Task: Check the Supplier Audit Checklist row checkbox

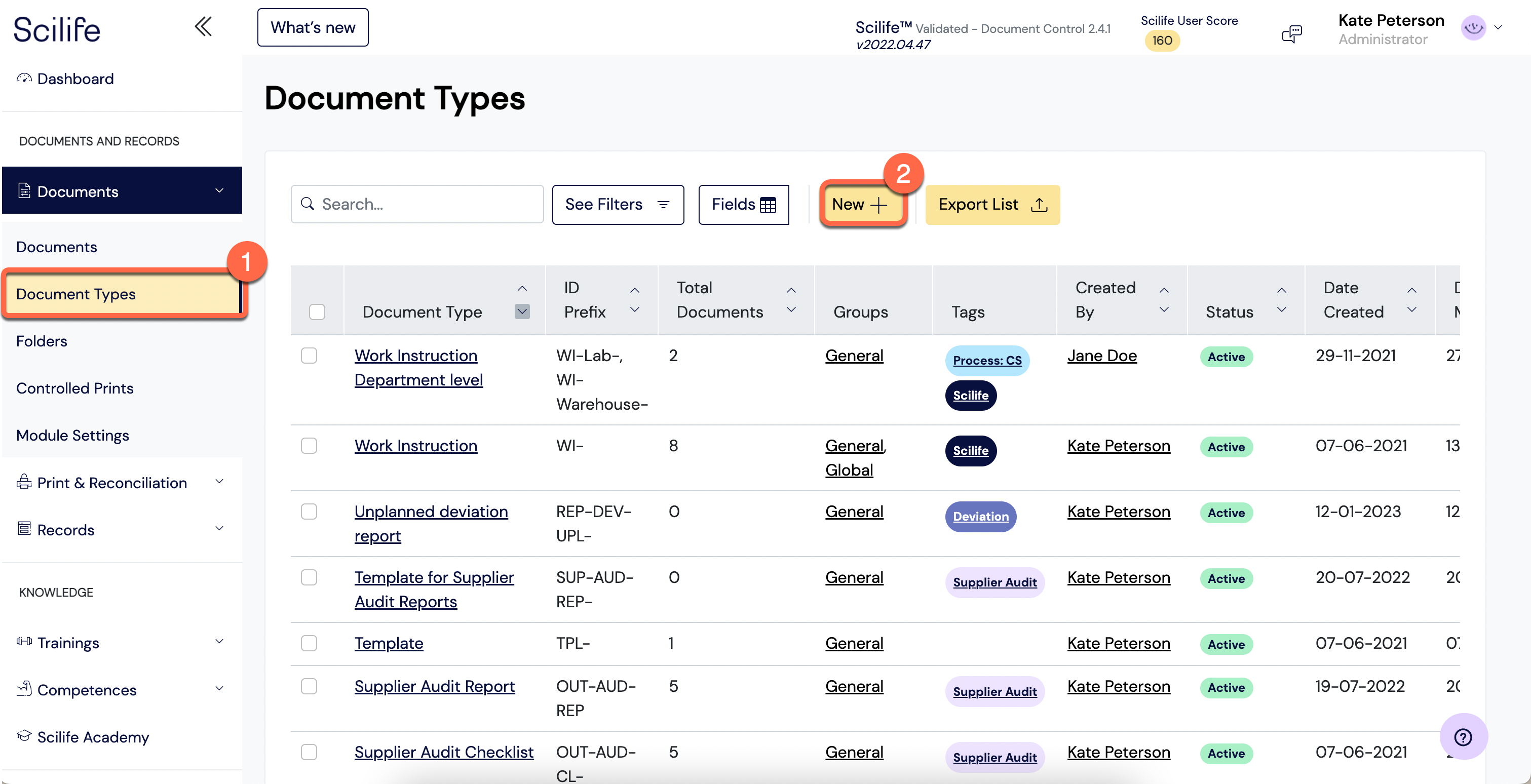Action: coord(309,753)
